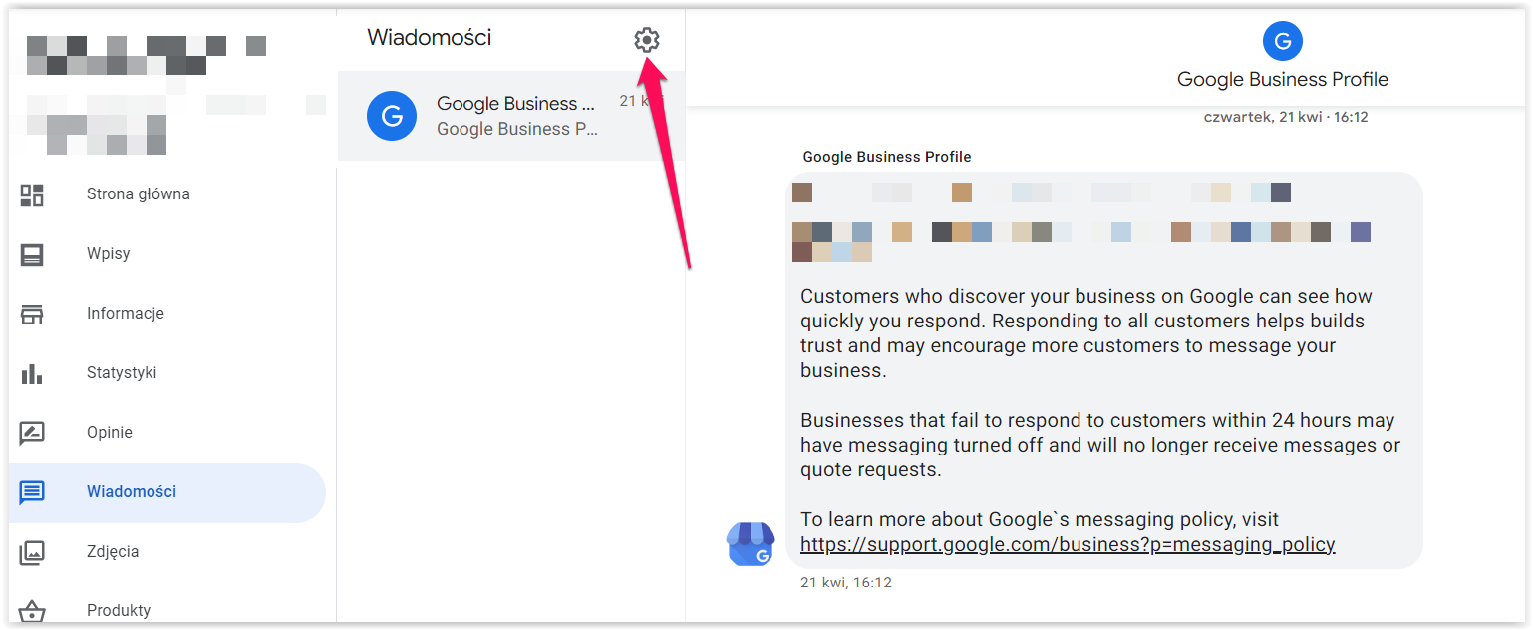Click the Wpisy posts icon
Image resolution: width=1533 pixels, height=630 pixels.
(32, 254)
